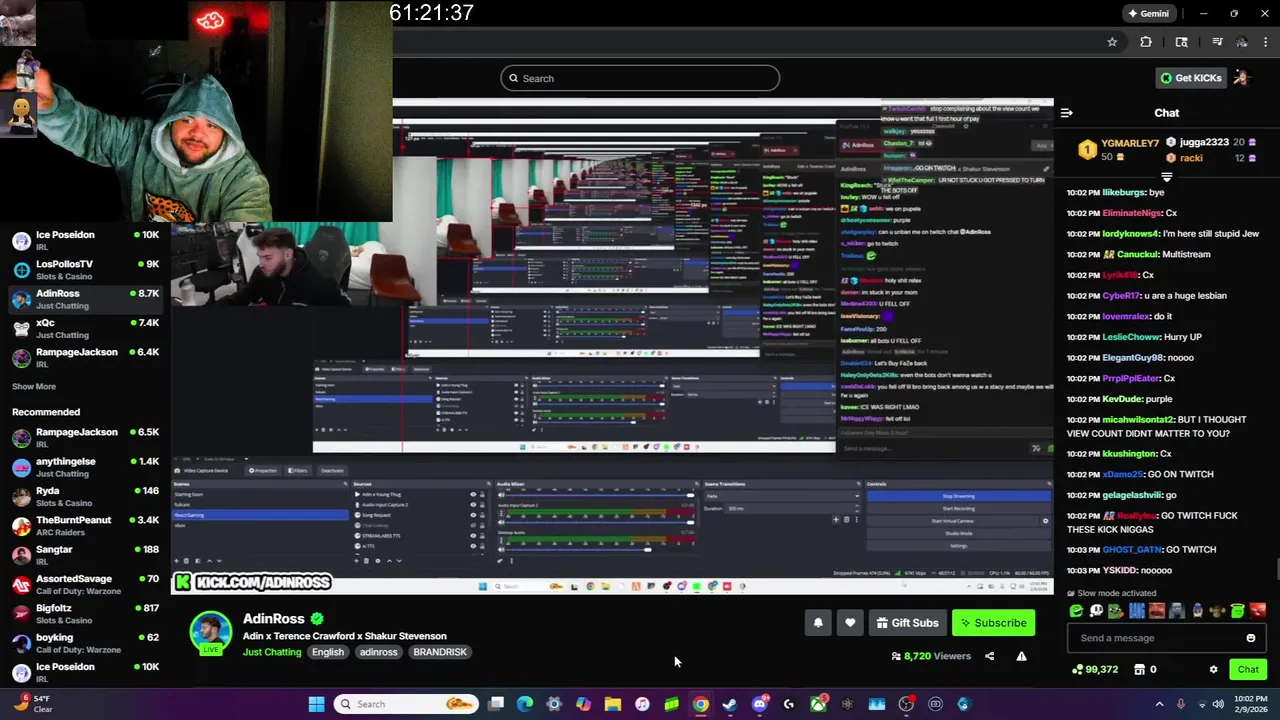The width and height of the screenshot is (1280, 720).
Task: Bookmark this page with the star icon
Action: [x=1112, y=42]
